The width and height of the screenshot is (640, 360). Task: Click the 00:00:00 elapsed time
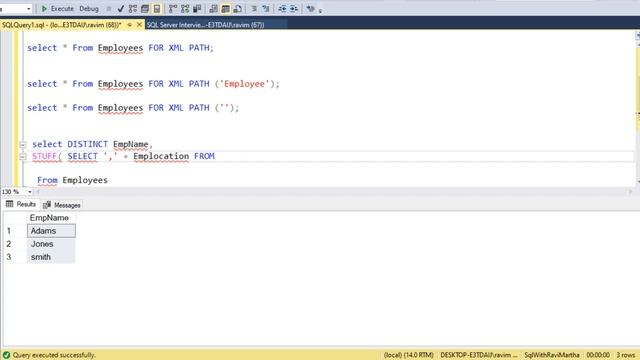[598, 355]
